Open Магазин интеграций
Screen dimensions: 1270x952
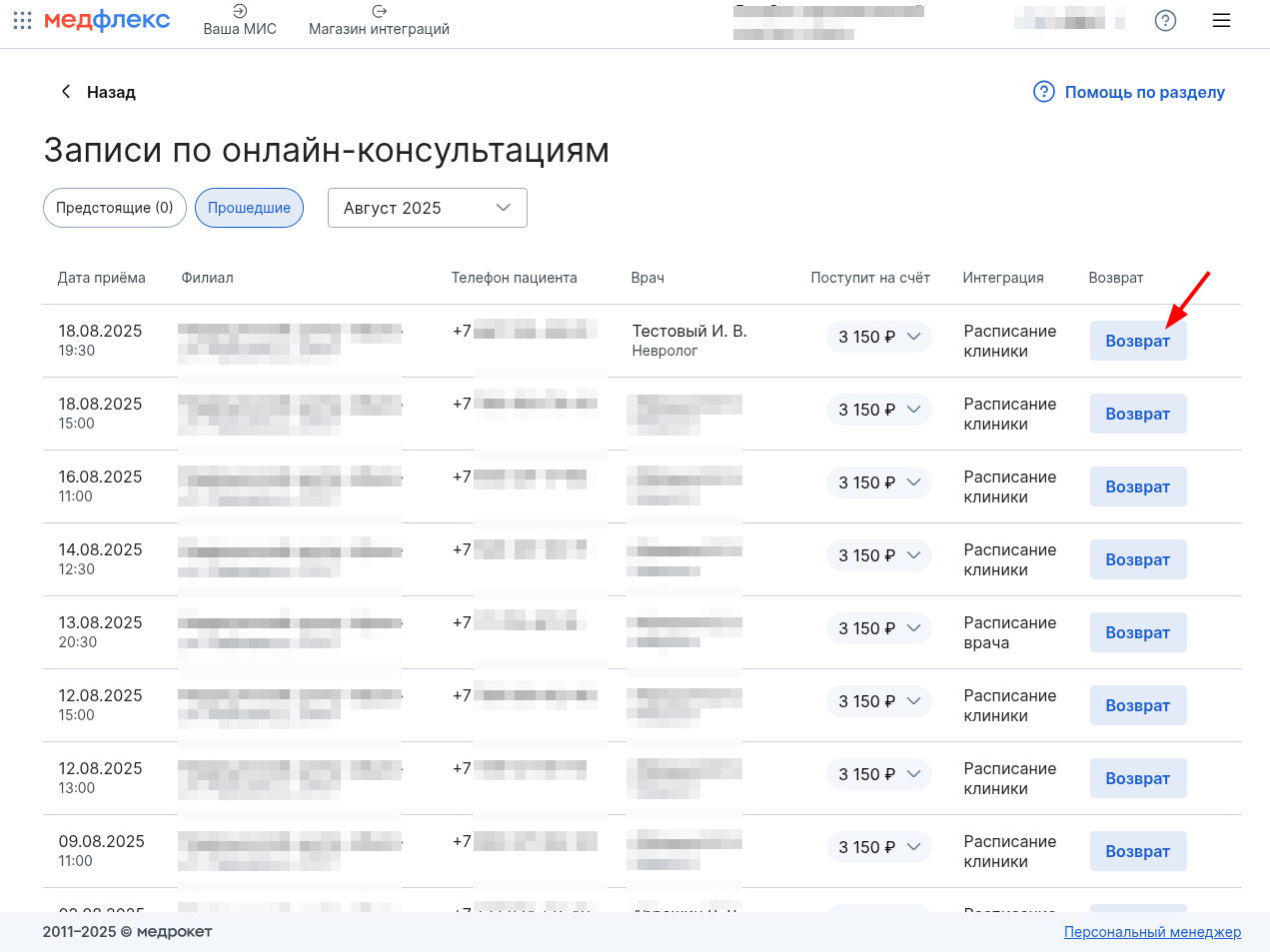[379, 20]
